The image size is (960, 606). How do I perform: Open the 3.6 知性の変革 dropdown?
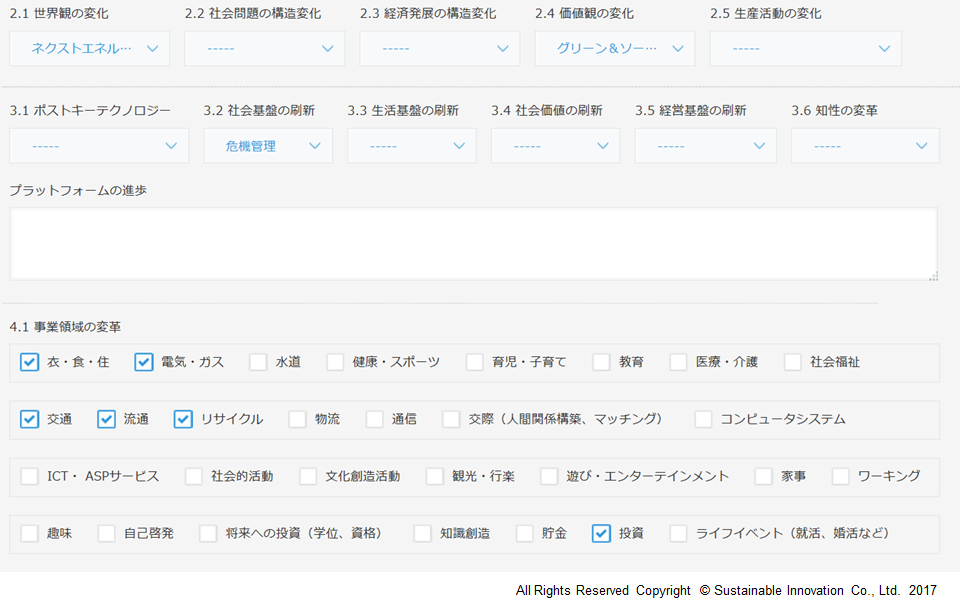click(x=865, y=146)
